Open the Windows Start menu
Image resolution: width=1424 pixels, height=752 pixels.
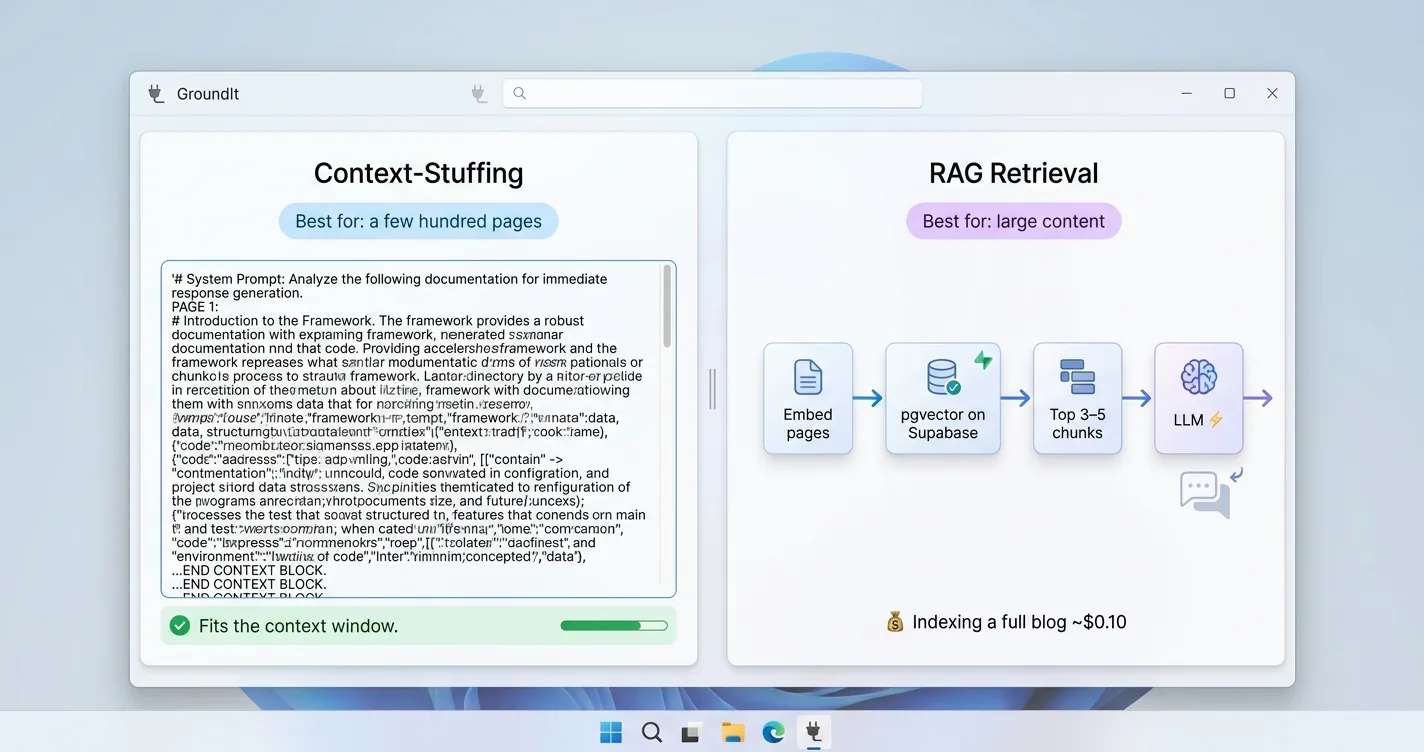(x=611, y=732)
